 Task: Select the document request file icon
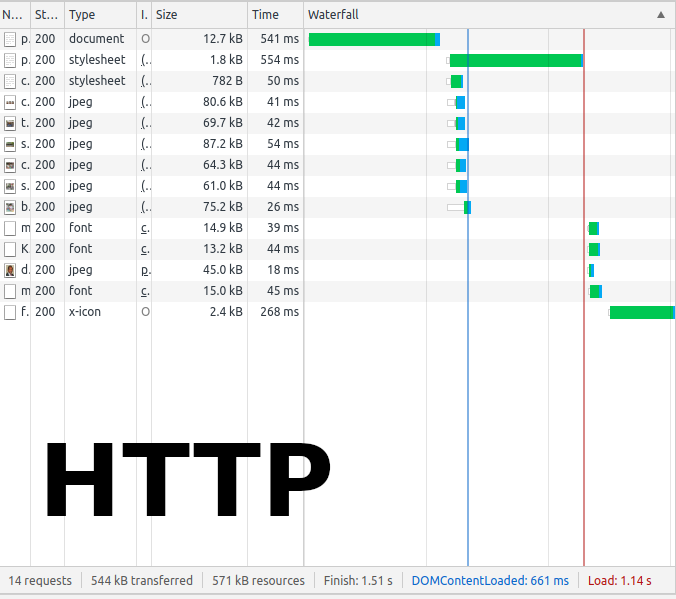point(10,40)
